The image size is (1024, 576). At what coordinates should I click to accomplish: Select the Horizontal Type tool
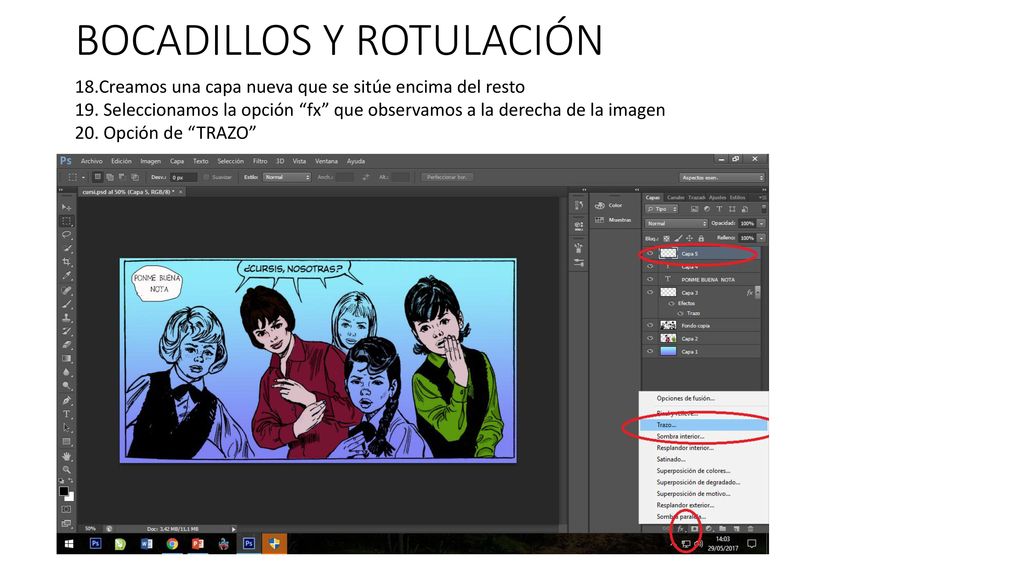point(67,414)
